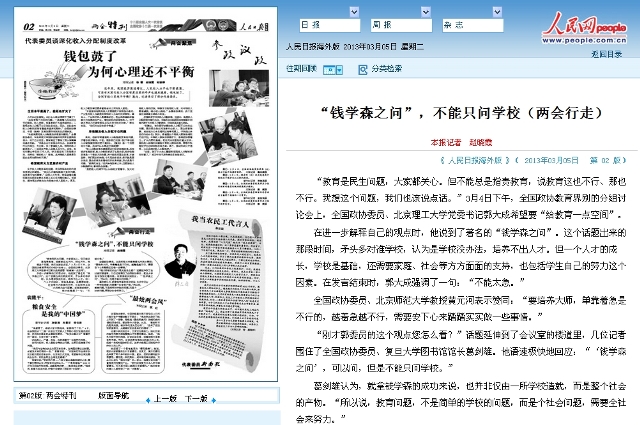This screenshot has width=640, height=425.
Task: Go to previous page with 上一版
Action: pyautogui.click(x=161, y=397)
